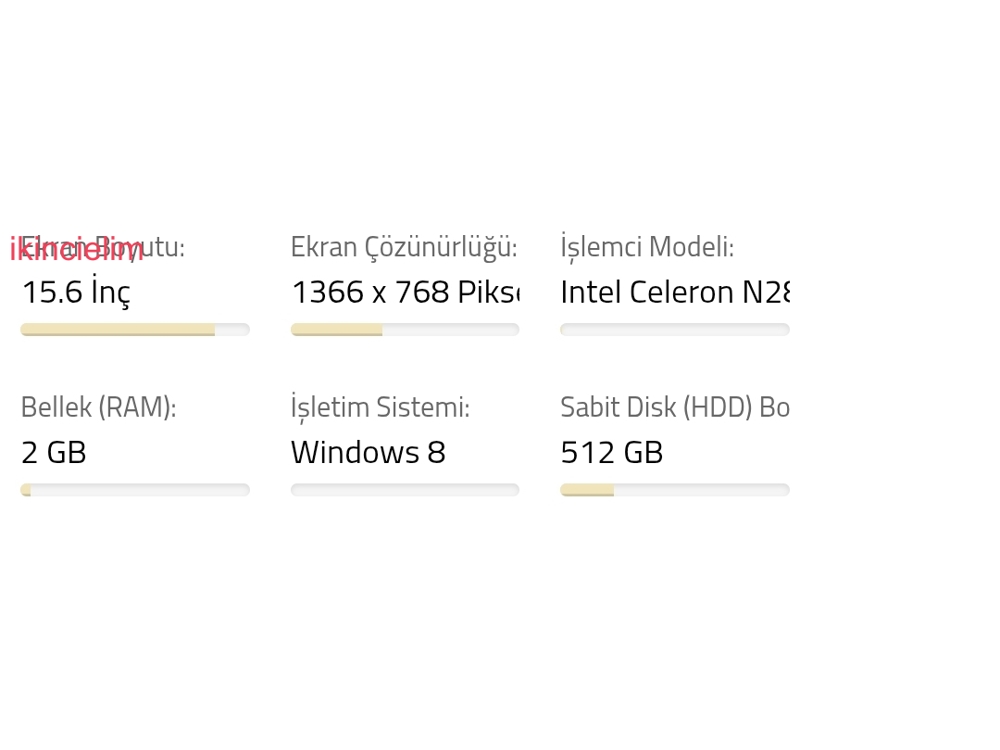Click the progress bar under 2 GB
This screenshot has width=1000, height=750.
point(135,490)
